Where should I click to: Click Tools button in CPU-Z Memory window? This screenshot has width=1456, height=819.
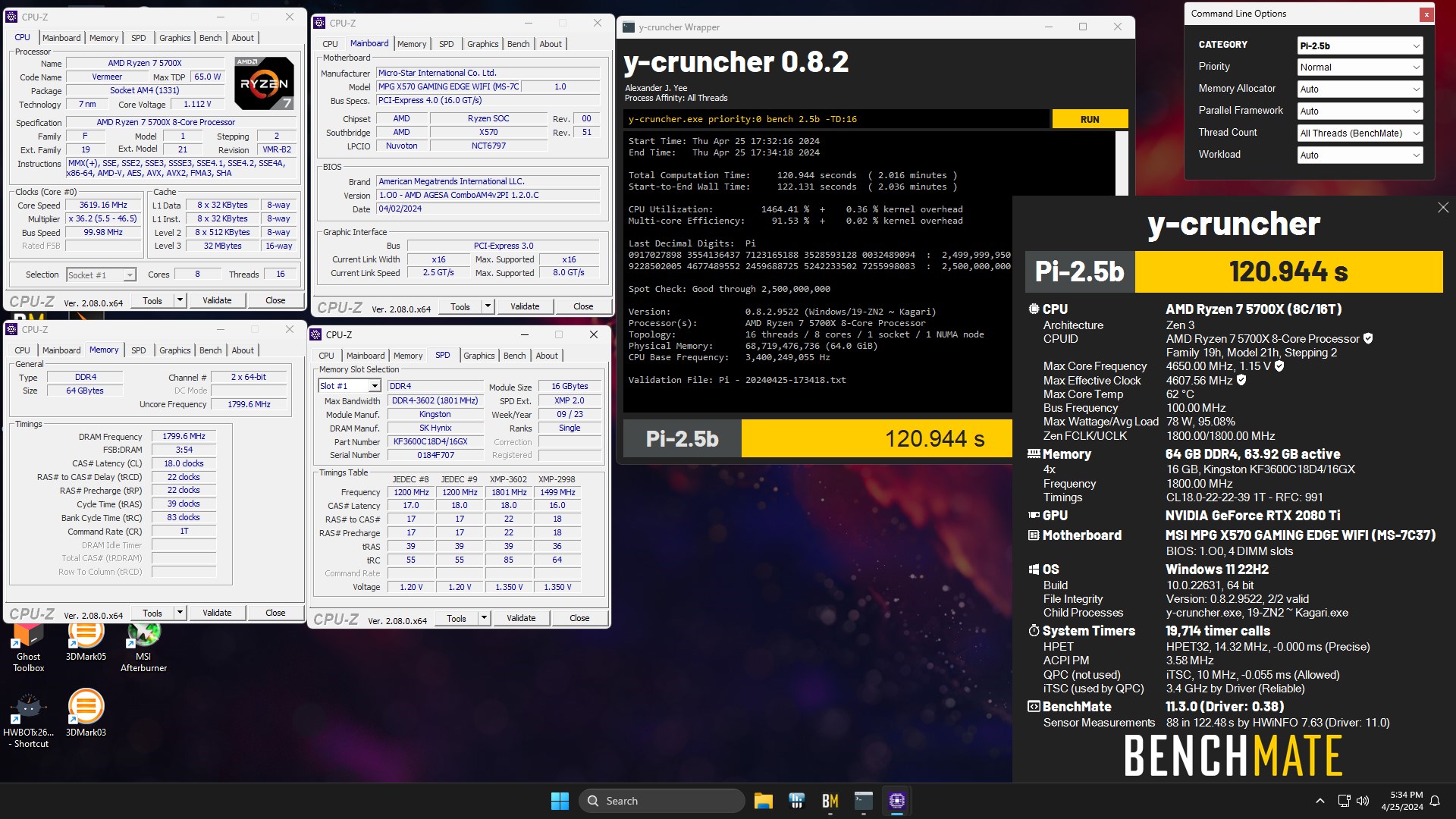152,613
